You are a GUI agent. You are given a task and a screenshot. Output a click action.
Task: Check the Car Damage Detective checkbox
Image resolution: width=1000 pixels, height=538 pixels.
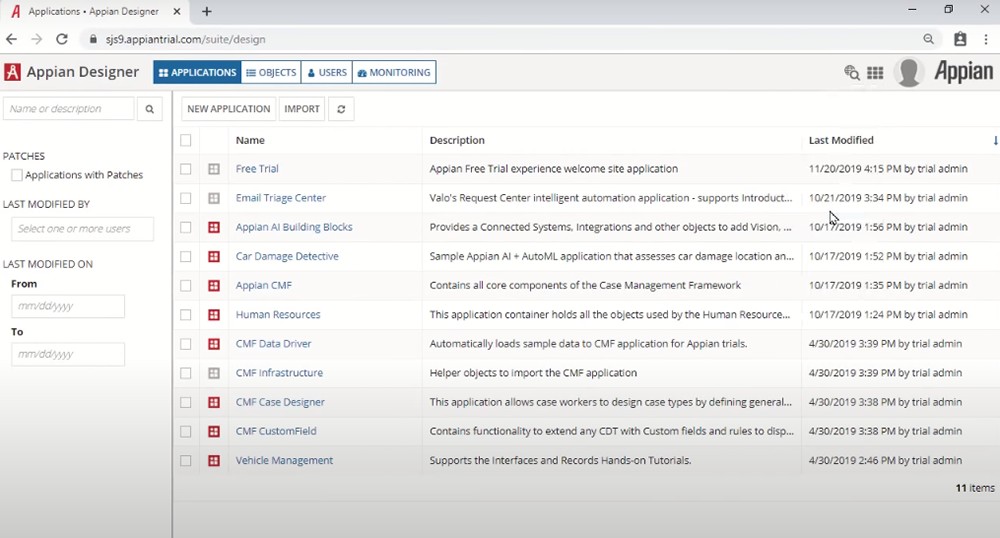[186, 256]
